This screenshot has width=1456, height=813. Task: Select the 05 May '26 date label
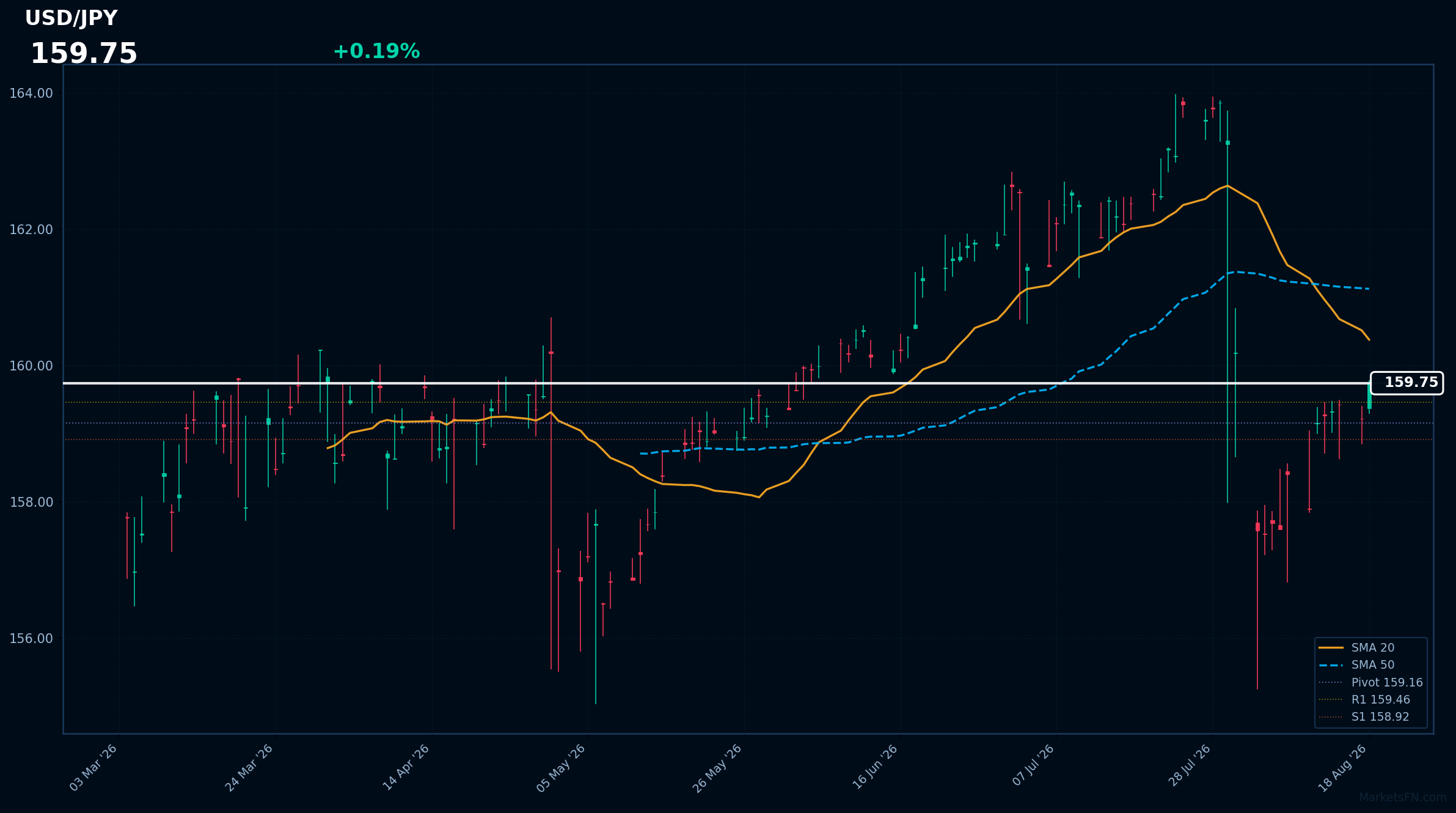[561, 768]
